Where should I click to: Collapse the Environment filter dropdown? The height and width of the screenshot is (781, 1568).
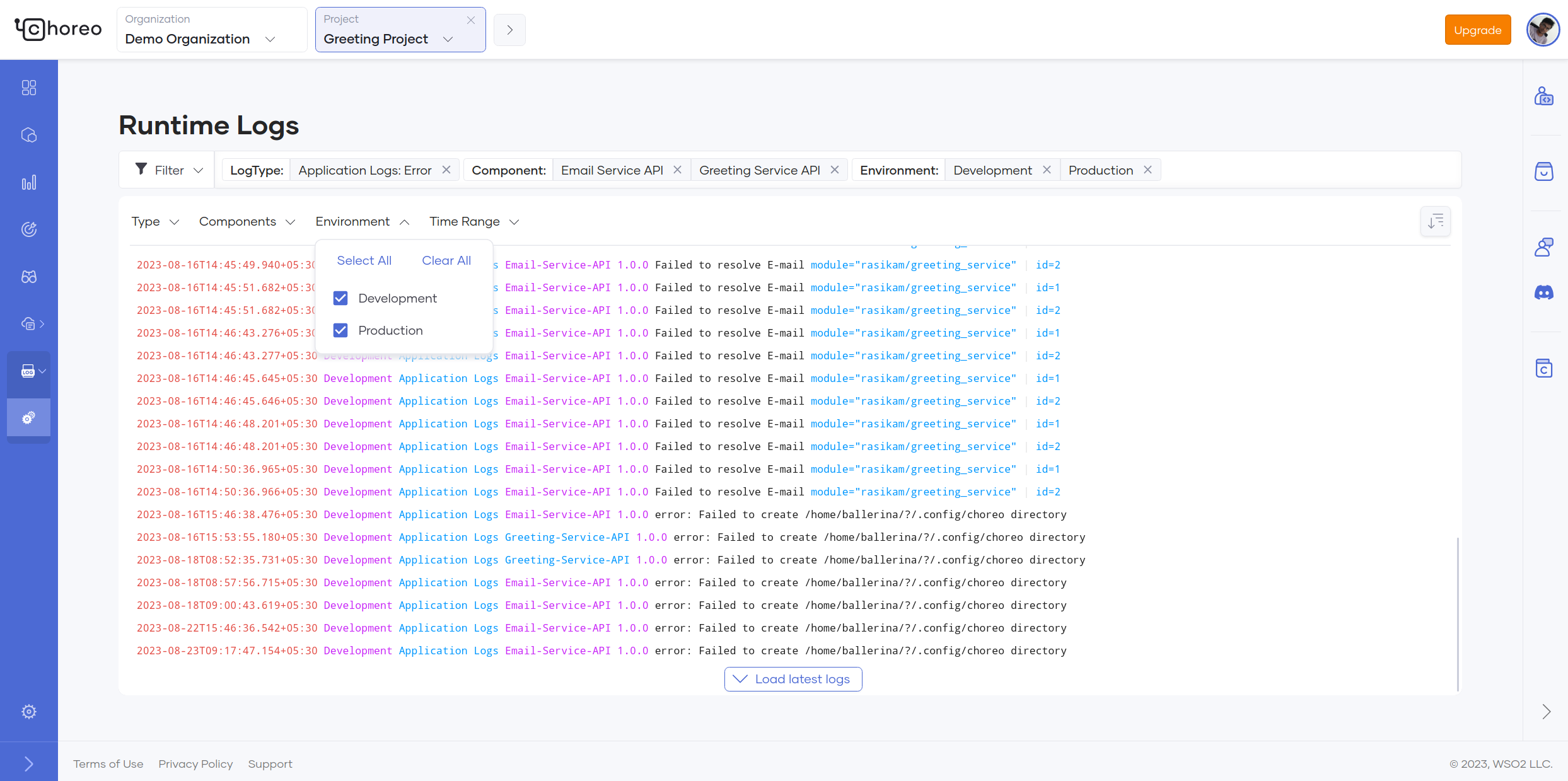363,222
